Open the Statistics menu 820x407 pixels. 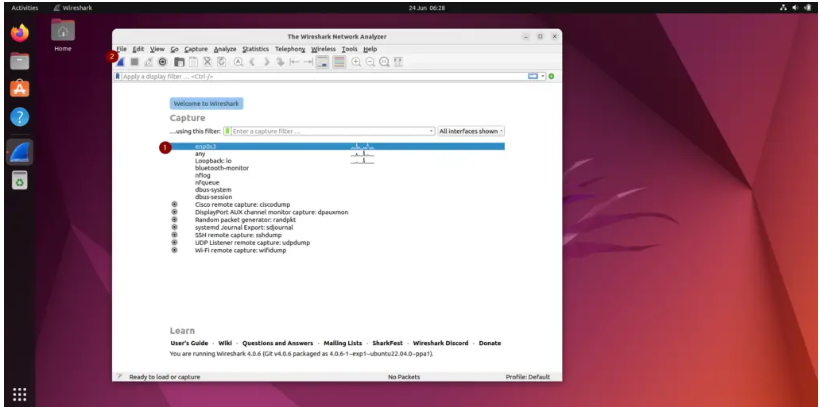pos(256,49)
